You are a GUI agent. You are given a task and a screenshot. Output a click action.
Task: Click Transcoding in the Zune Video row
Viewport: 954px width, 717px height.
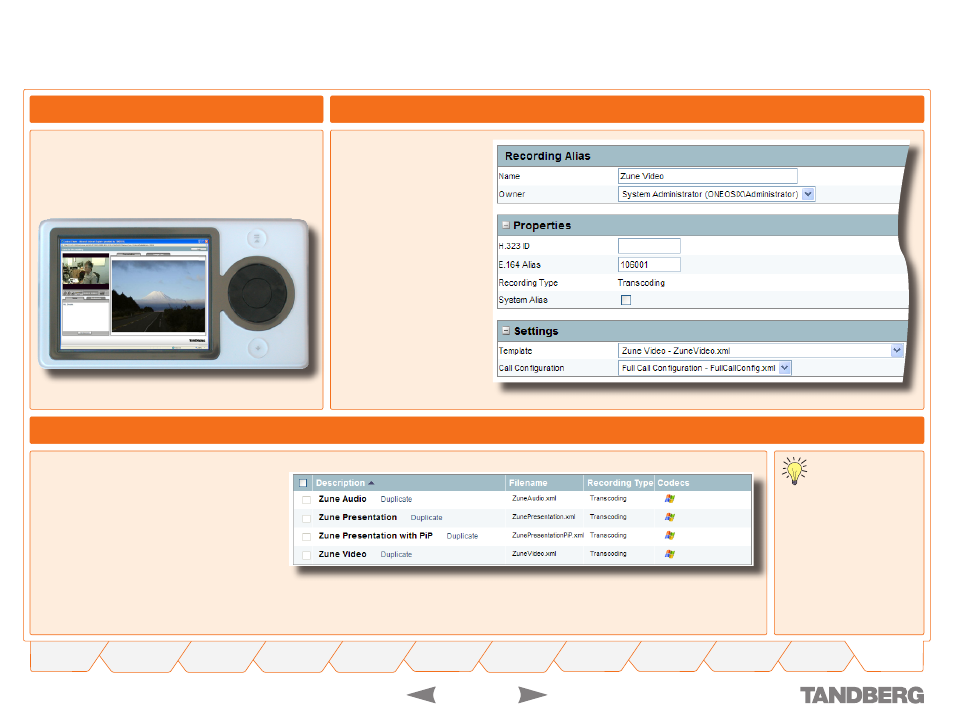(x=608, y=553)
